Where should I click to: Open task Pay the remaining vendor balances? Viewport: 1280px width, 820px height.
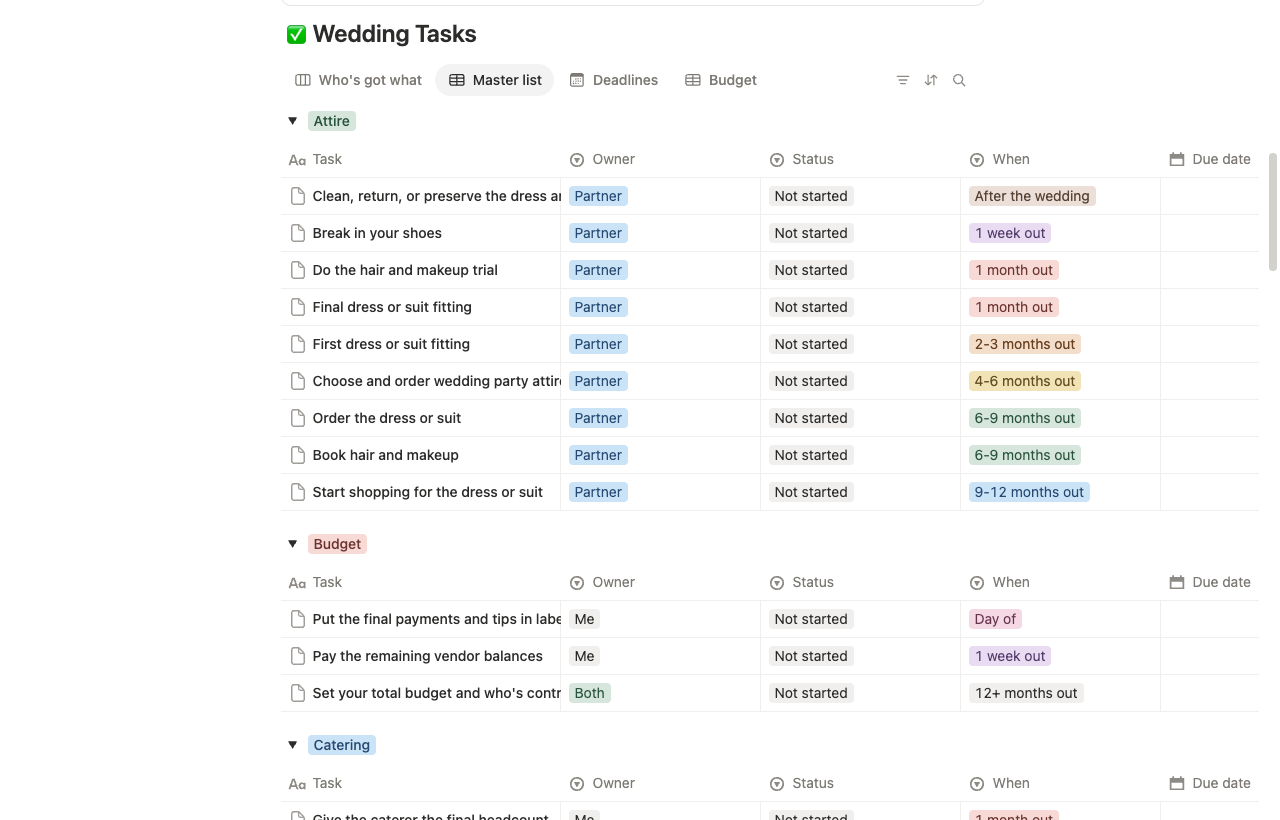(x=427, y=656)
